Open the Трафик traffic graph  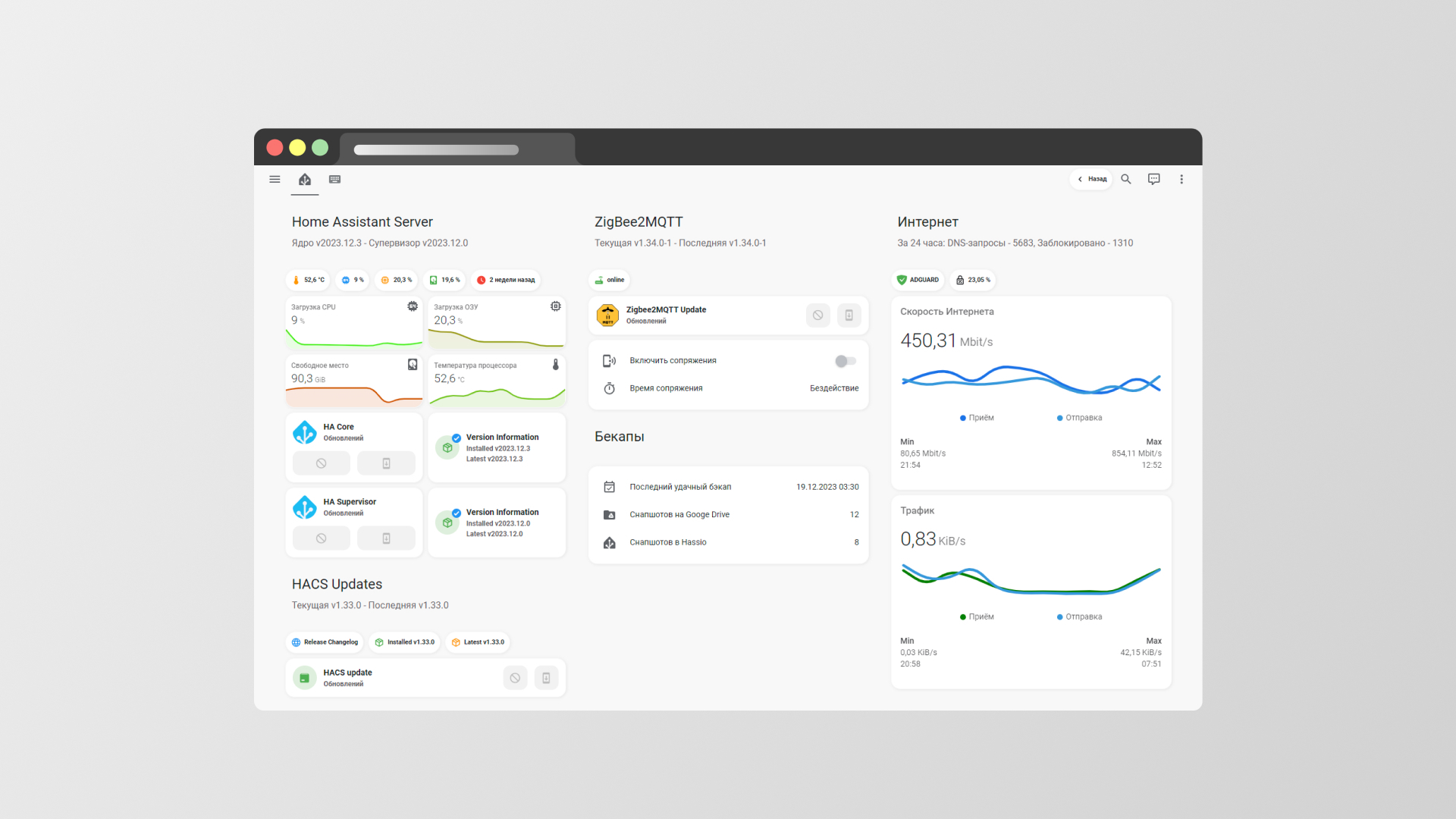click(1031, 579)
